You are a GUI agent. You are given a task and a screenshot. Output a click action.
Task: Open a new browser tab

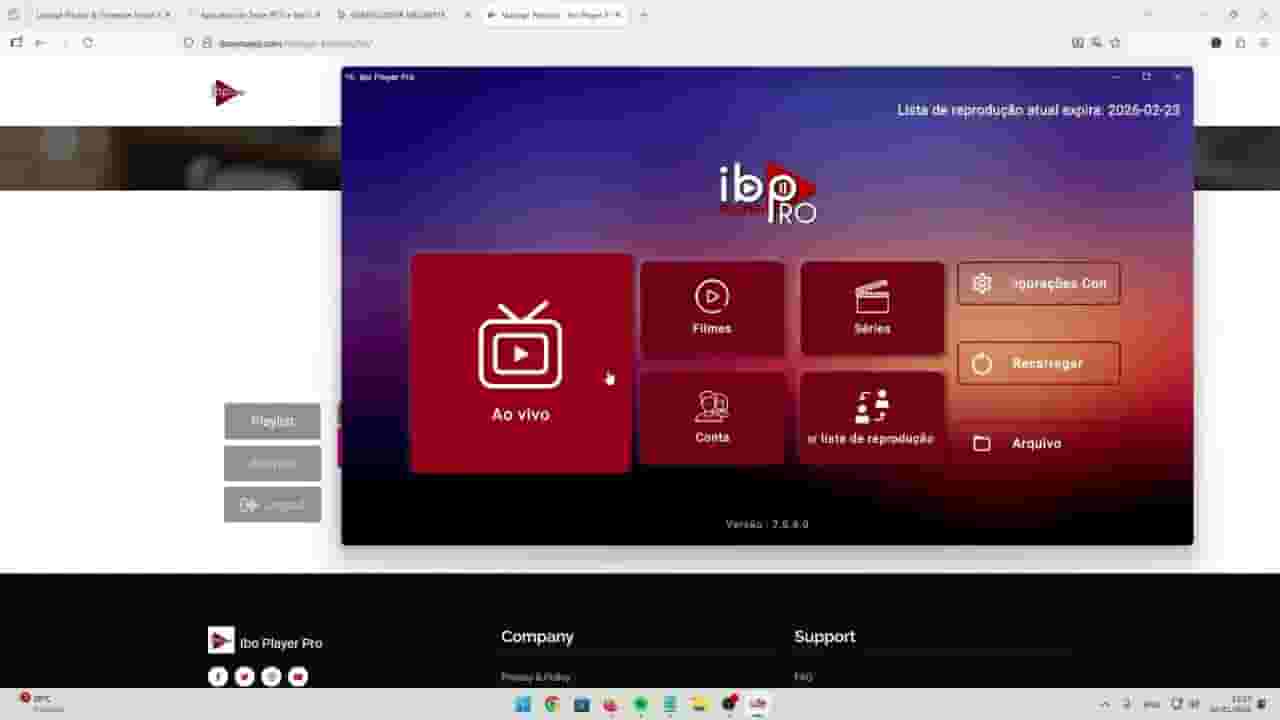(x=643, y=15)
